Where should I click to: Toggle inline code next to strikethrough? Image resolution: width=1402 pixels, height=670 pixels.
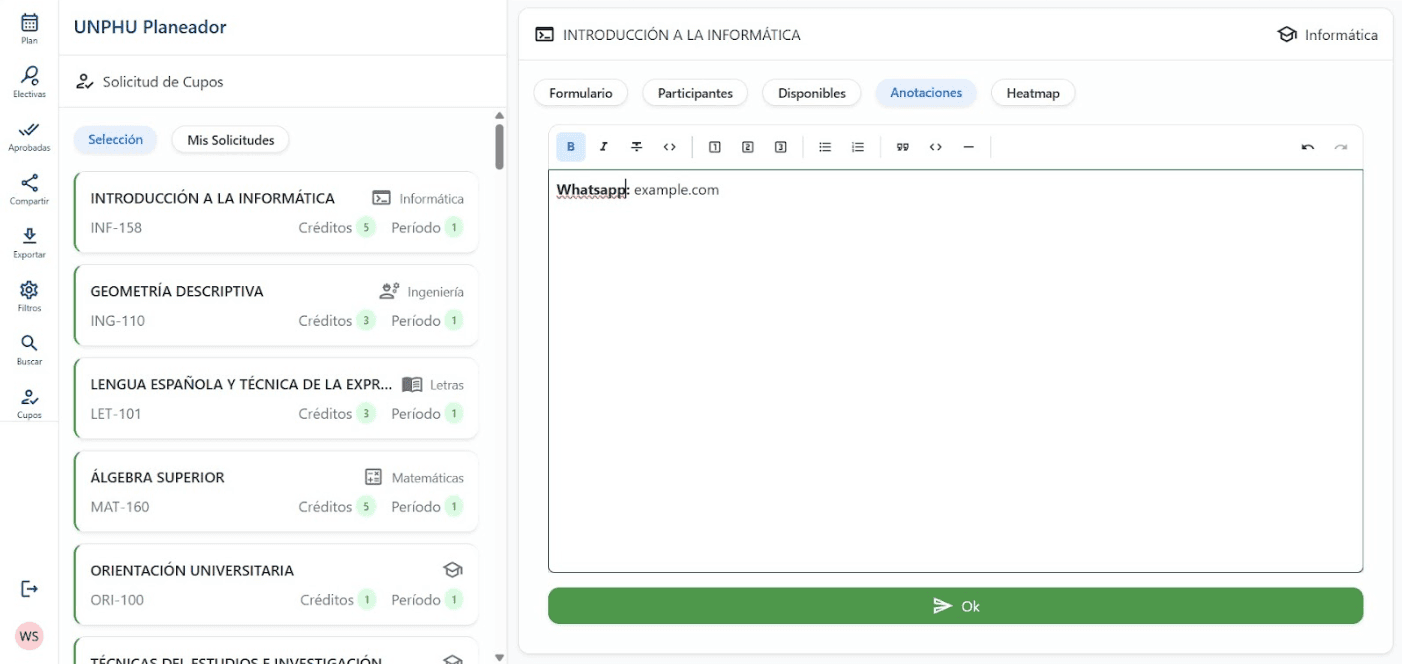point(670,147)
